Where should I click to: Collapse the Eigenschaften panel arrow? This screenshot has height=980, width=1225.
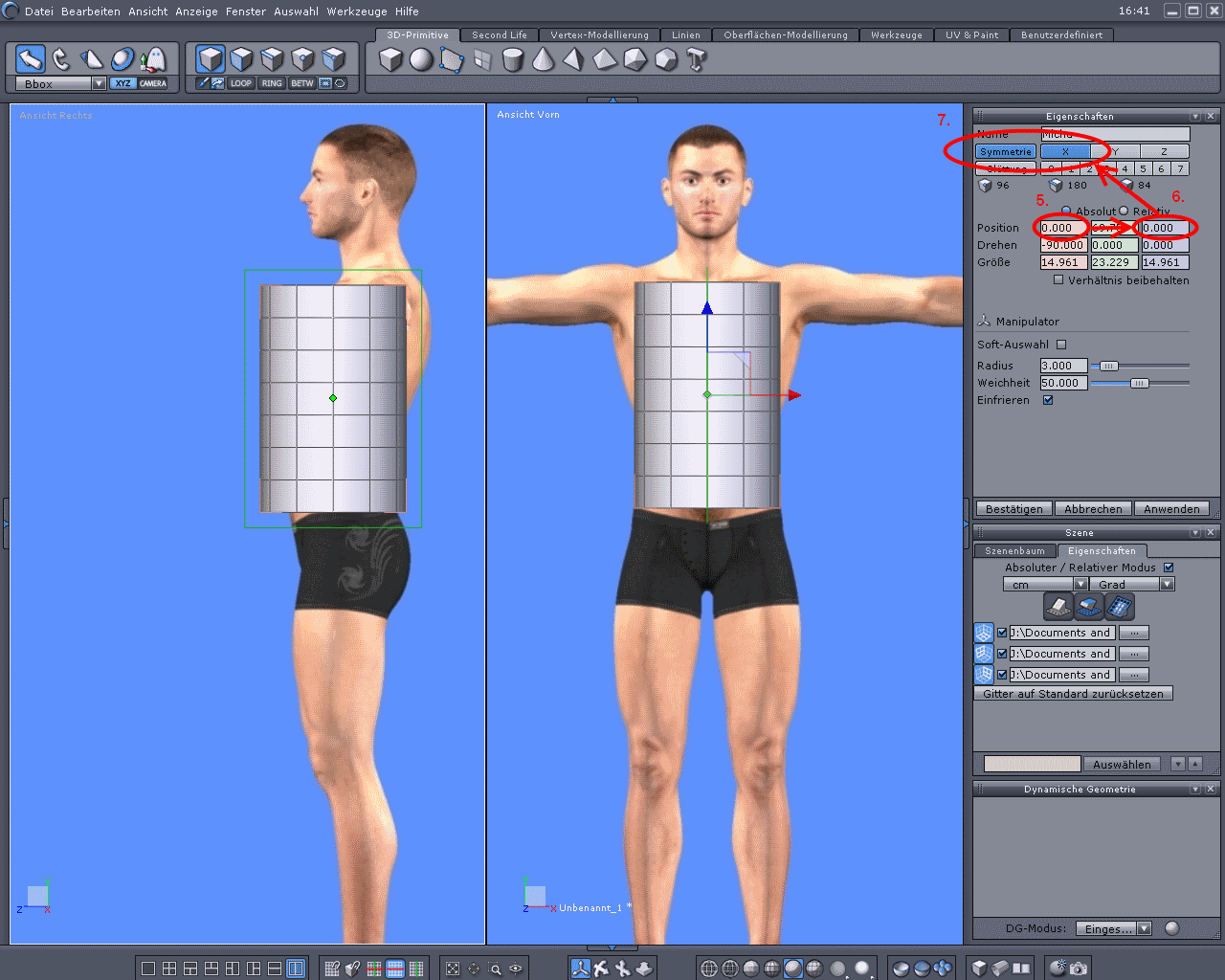tap(1195, 116)
